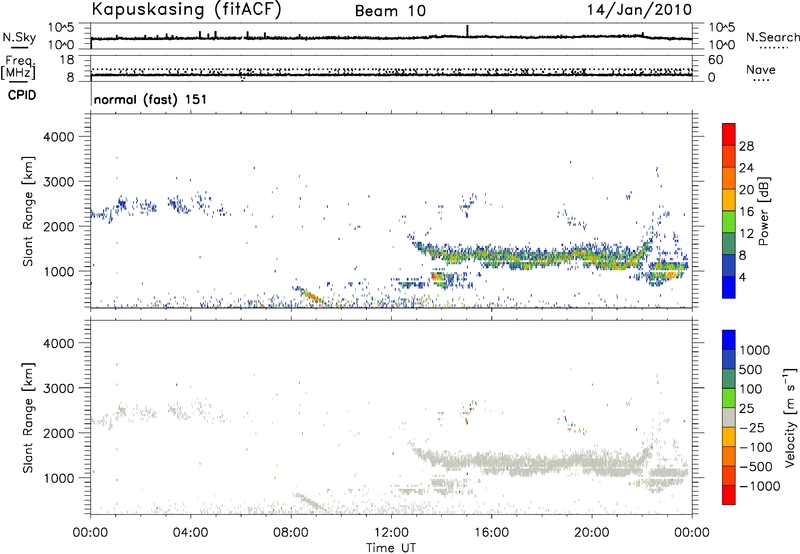Select the teal 8–12 dB power segment
Screen dimensions: 800x554
pyautogui.click(x=729, y=244)
